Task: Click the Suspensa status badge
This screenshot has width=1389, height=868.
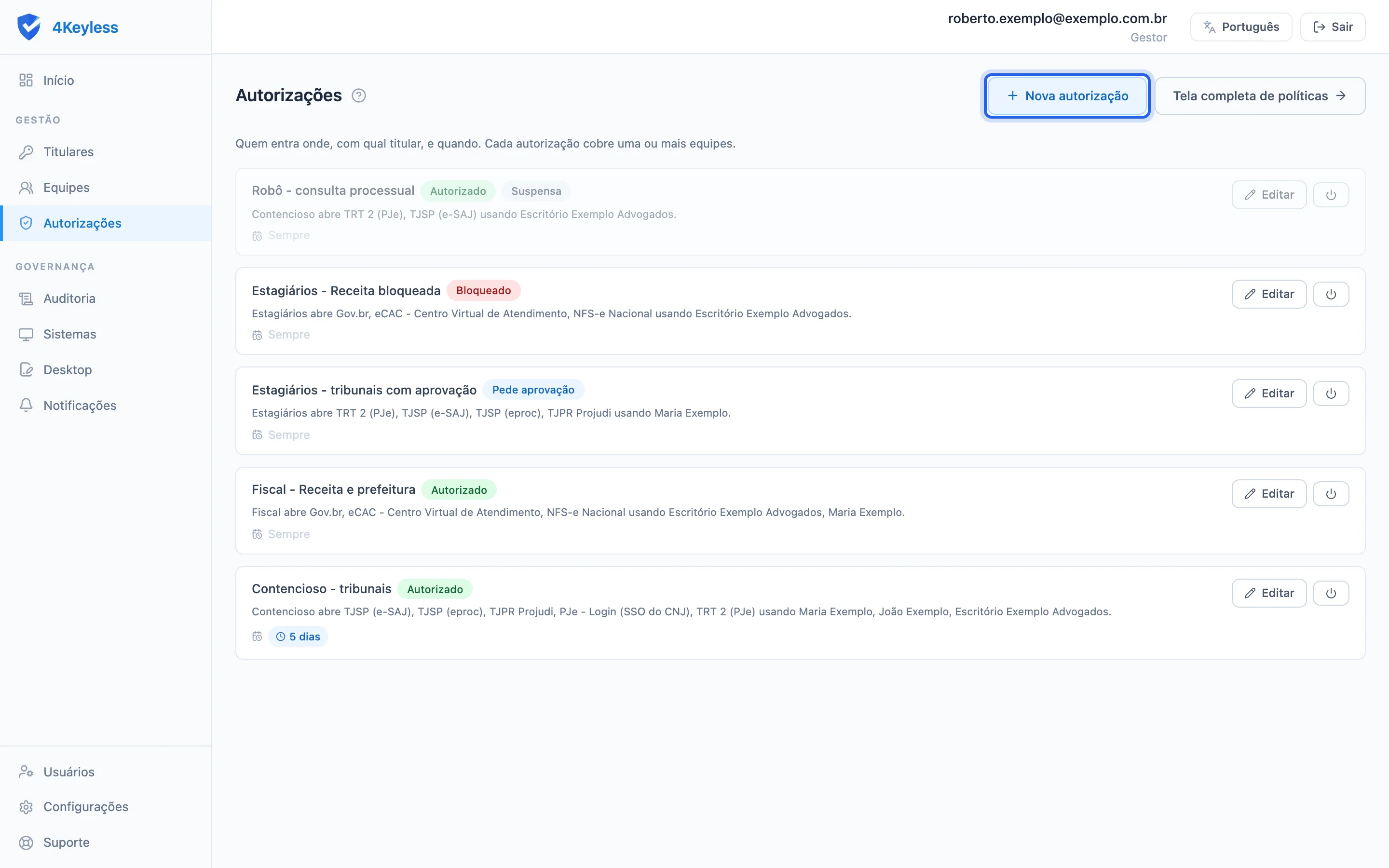Action: click(x=536, y=191)
